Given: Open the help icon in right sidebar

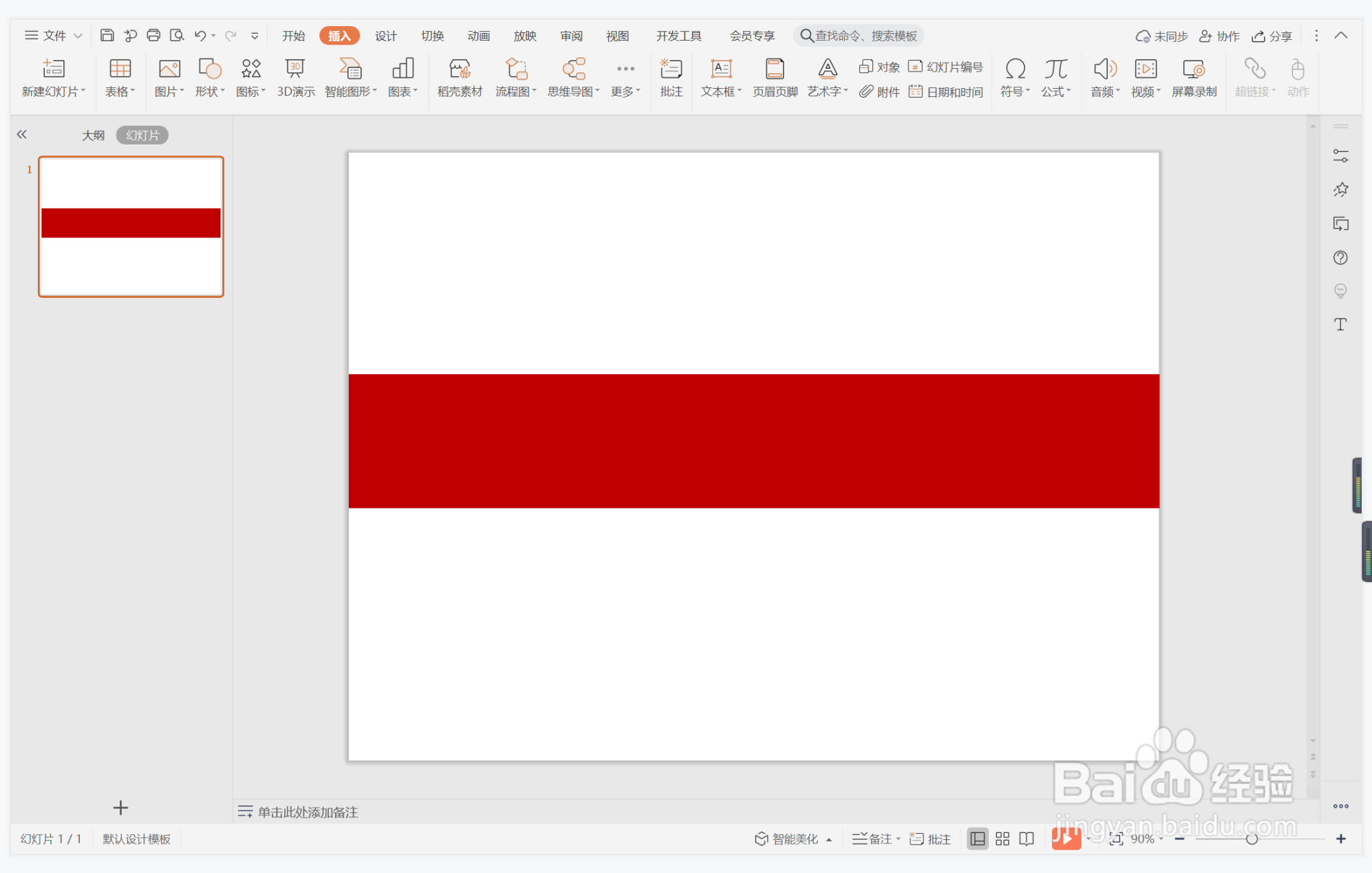Looking at the screenshot, I should pyautogui.click(x=1340, y=257).
